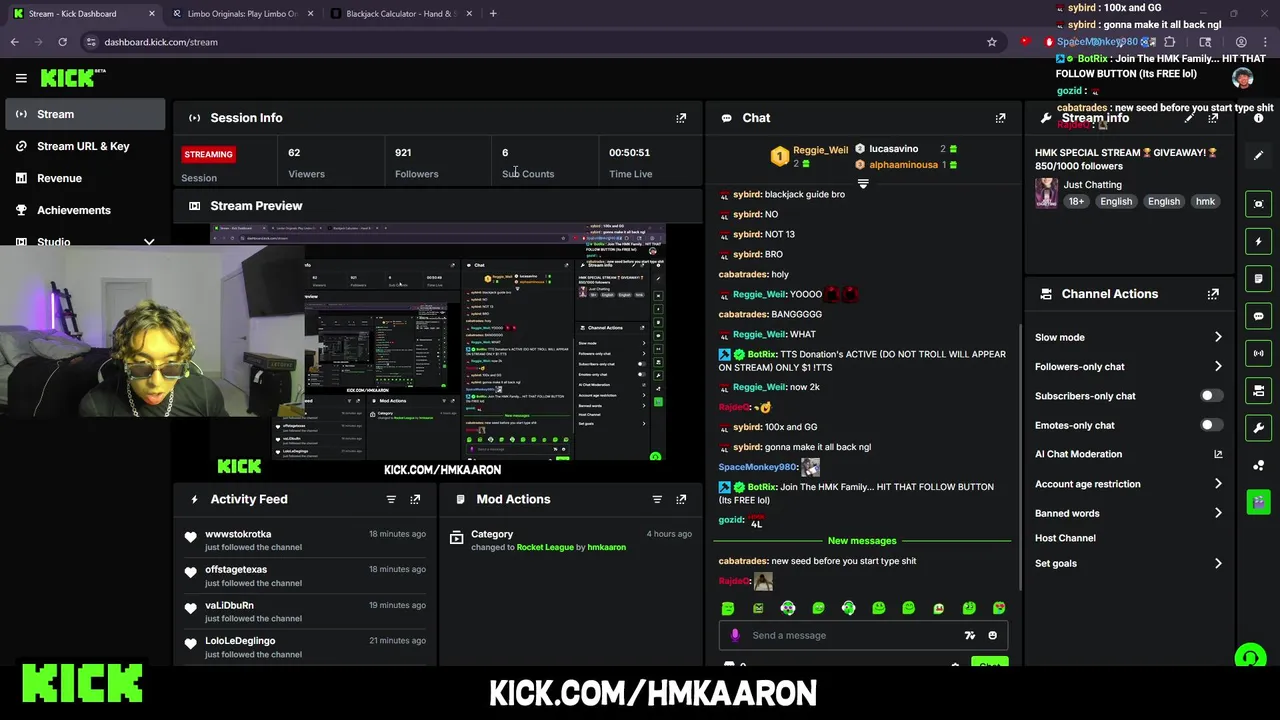Viewport: 1280px width, 720px height.
Task: Open support via the headset icon
Action: click(x=1249, y=658)
